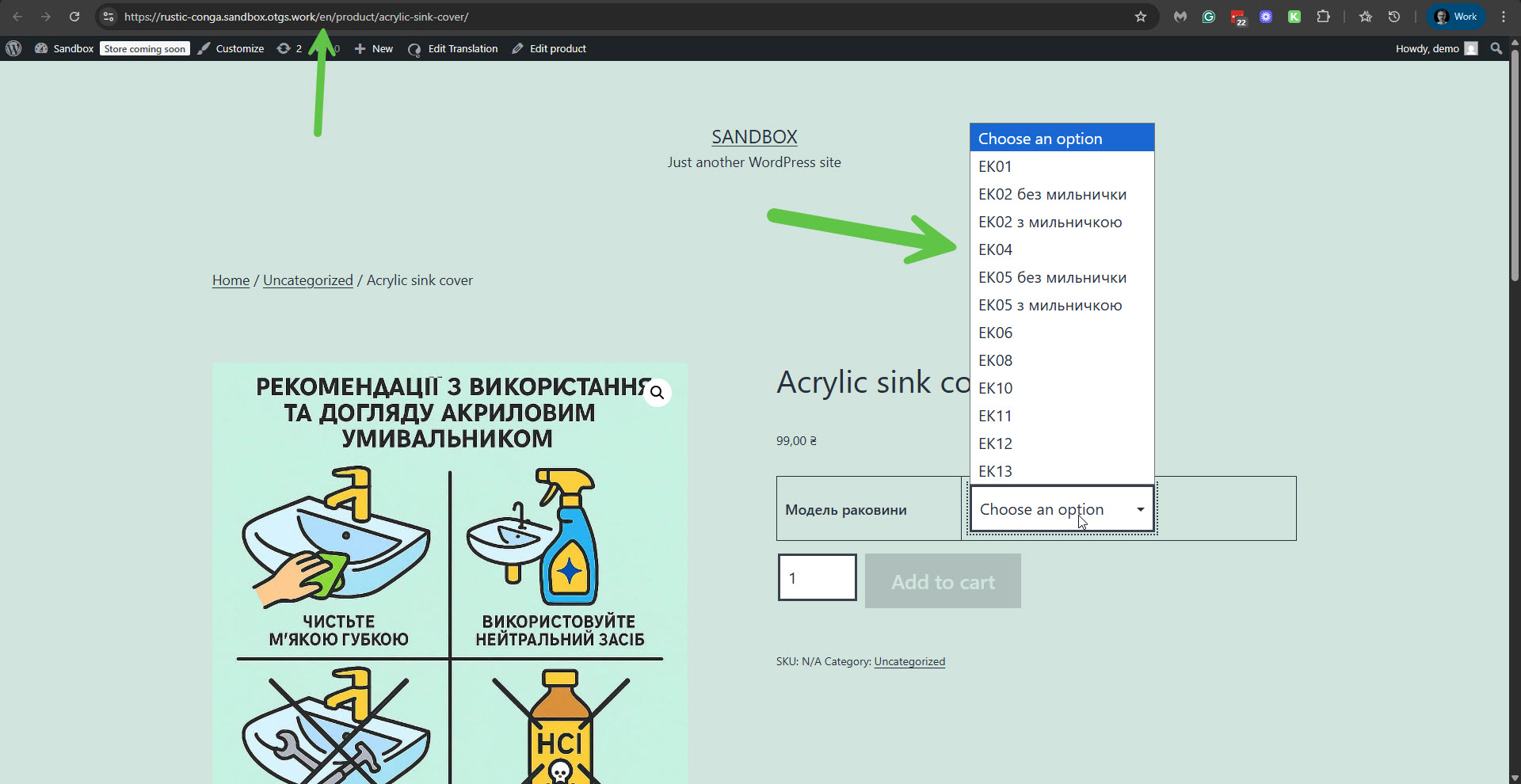Open the browser extensions puzzle icon

point(1322,17)
